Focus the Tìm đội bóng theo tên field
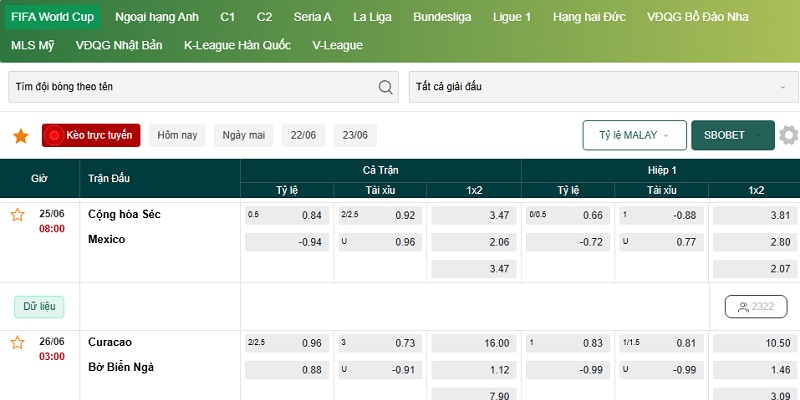 coord(203,87)
